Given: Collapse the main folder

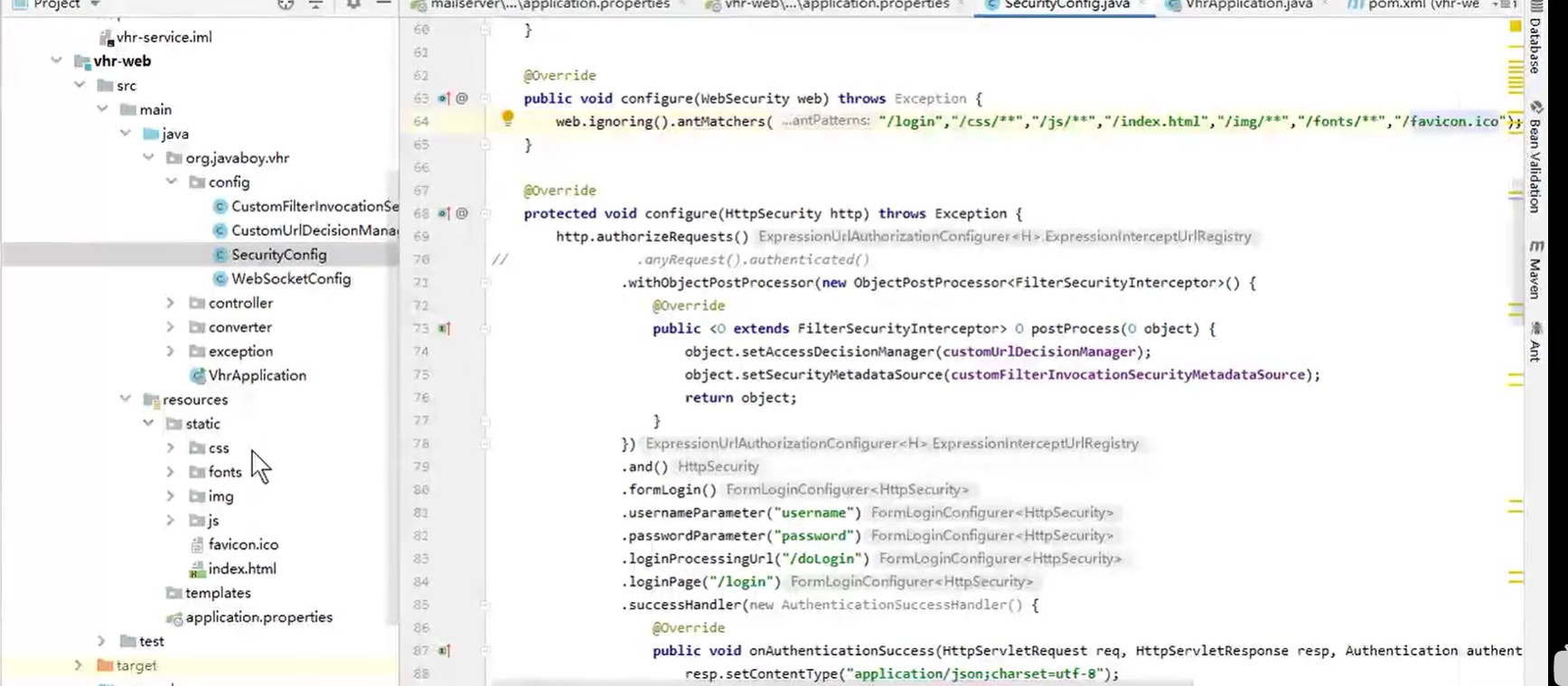Looking at the screenshot, I should (x=102, y=109).
